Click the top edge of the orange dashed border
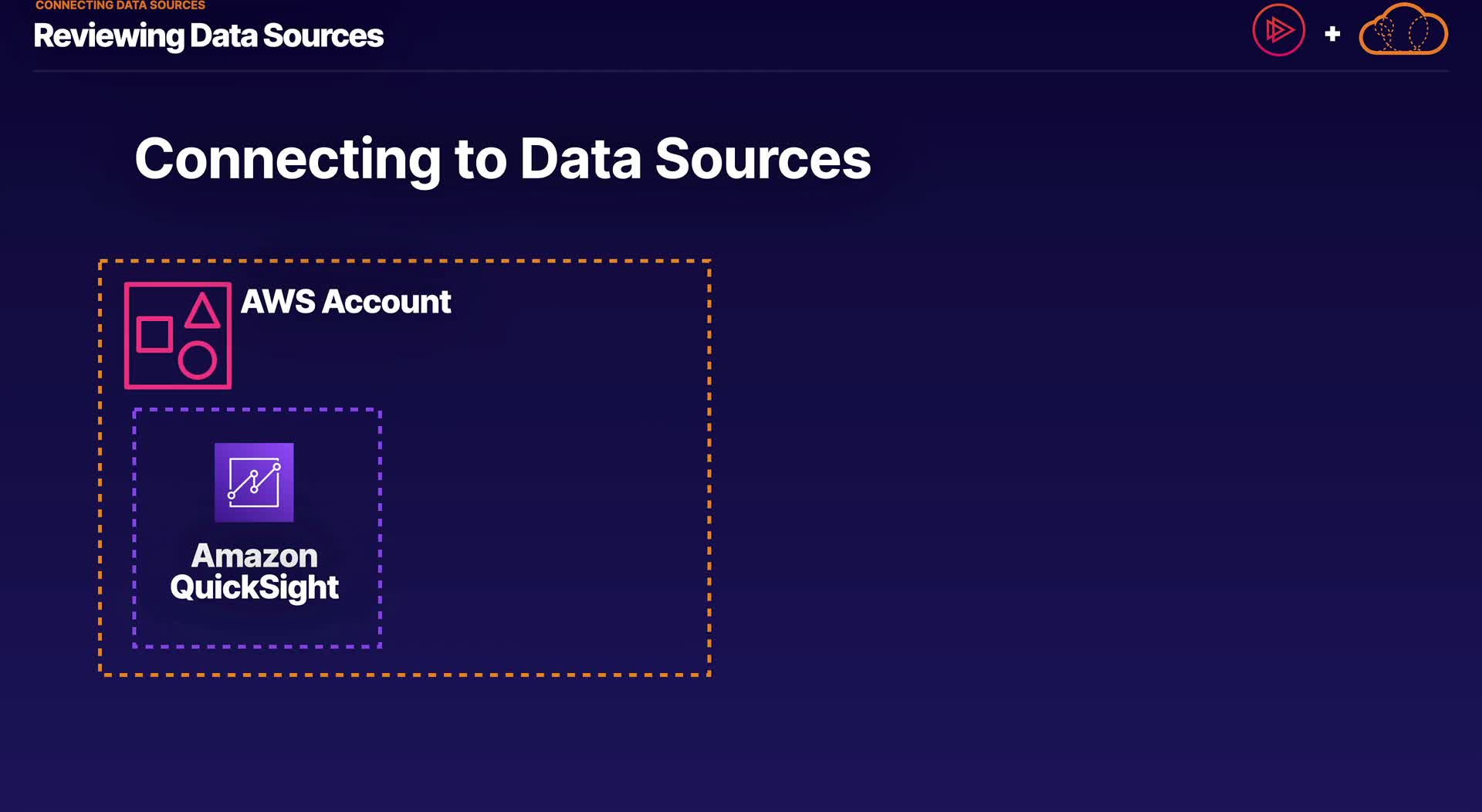This screenshot has height=812, width=1482. (404, 262)
